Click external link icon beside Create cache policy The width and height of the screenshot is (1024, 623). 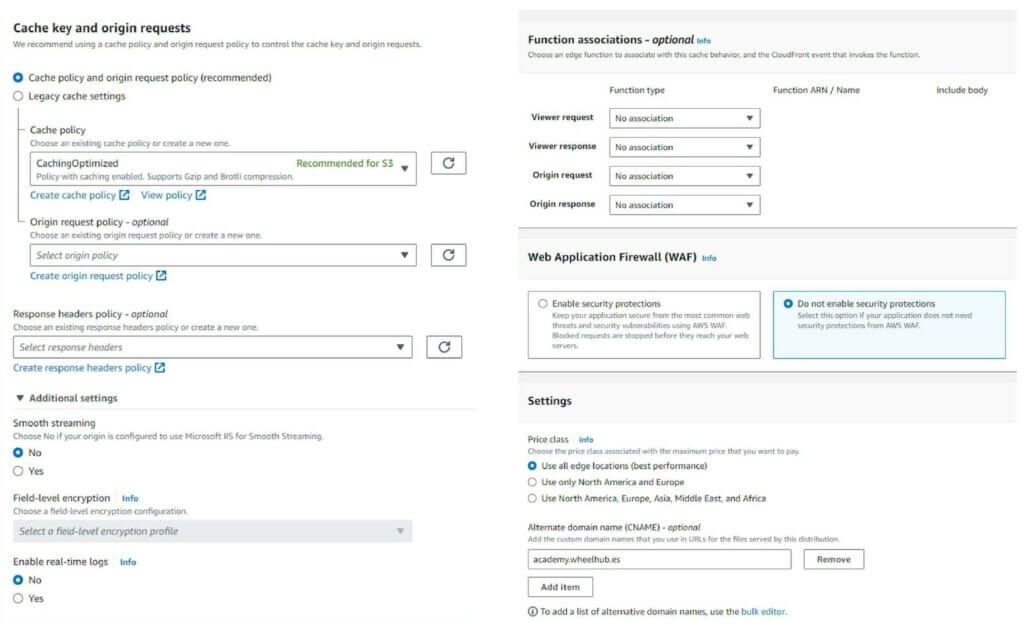tap(125, 195)
